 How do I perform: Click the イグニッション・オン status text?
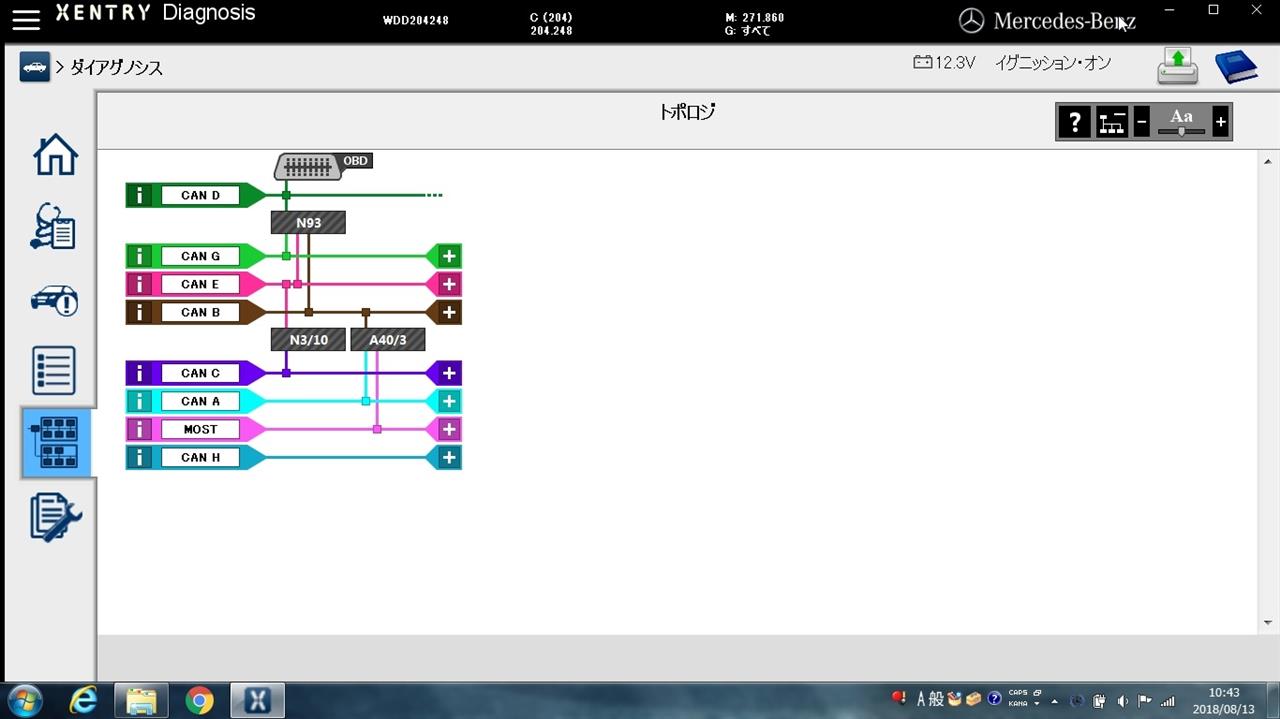[x=1053, y=63]
